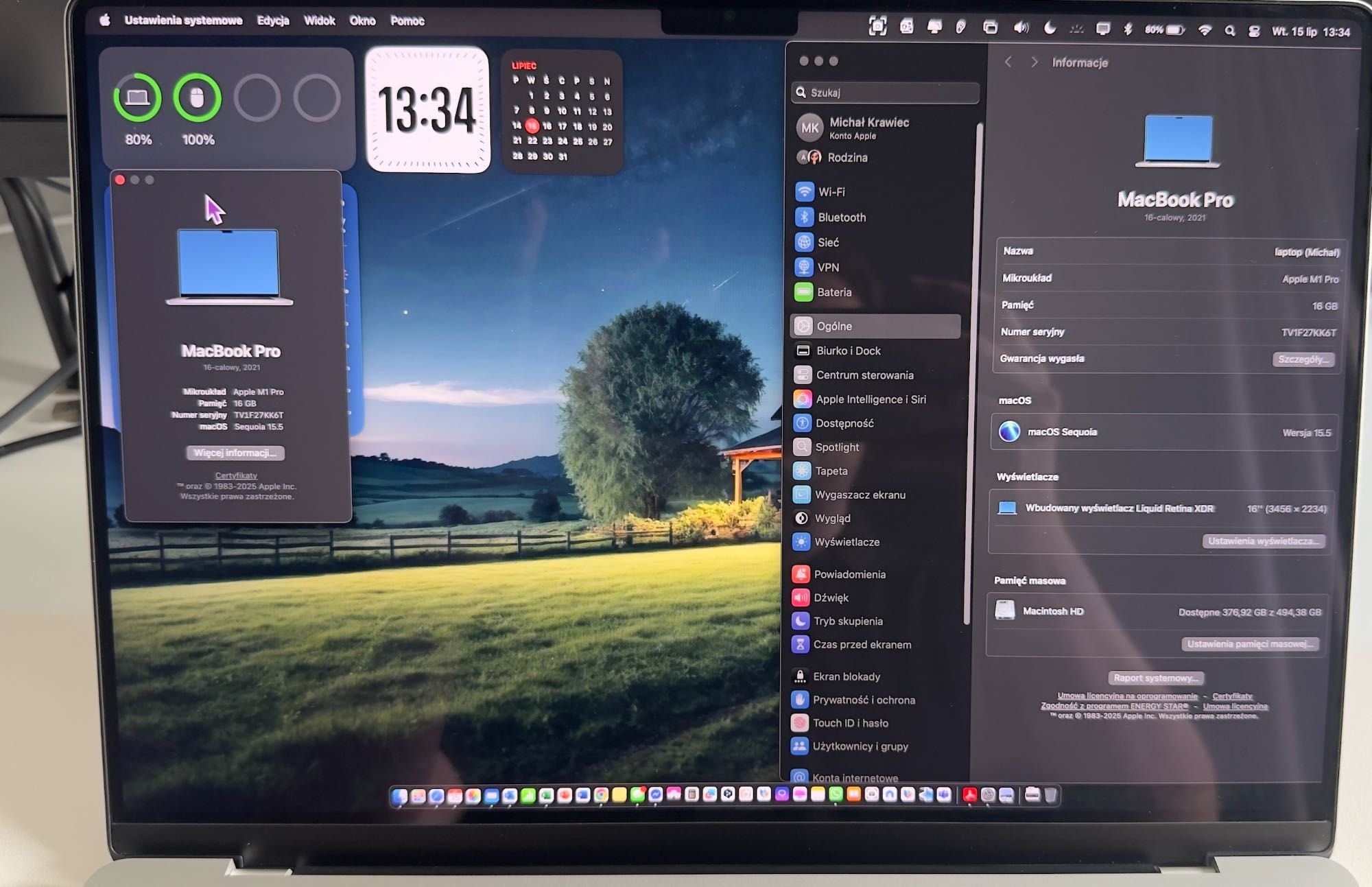Click the Raport systemowy button

point(1156,678)
